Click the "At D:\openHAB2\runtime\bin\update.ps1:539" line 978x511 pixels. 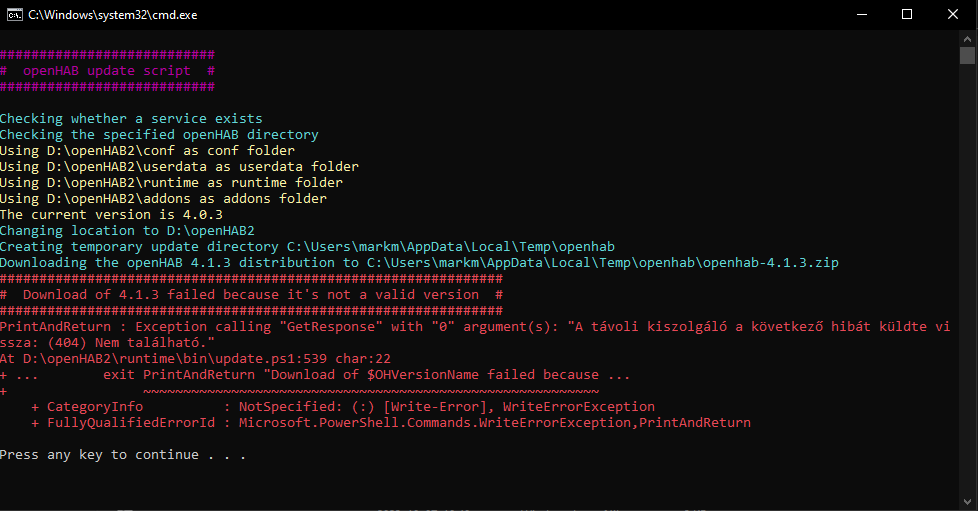(x=195, y=359)
